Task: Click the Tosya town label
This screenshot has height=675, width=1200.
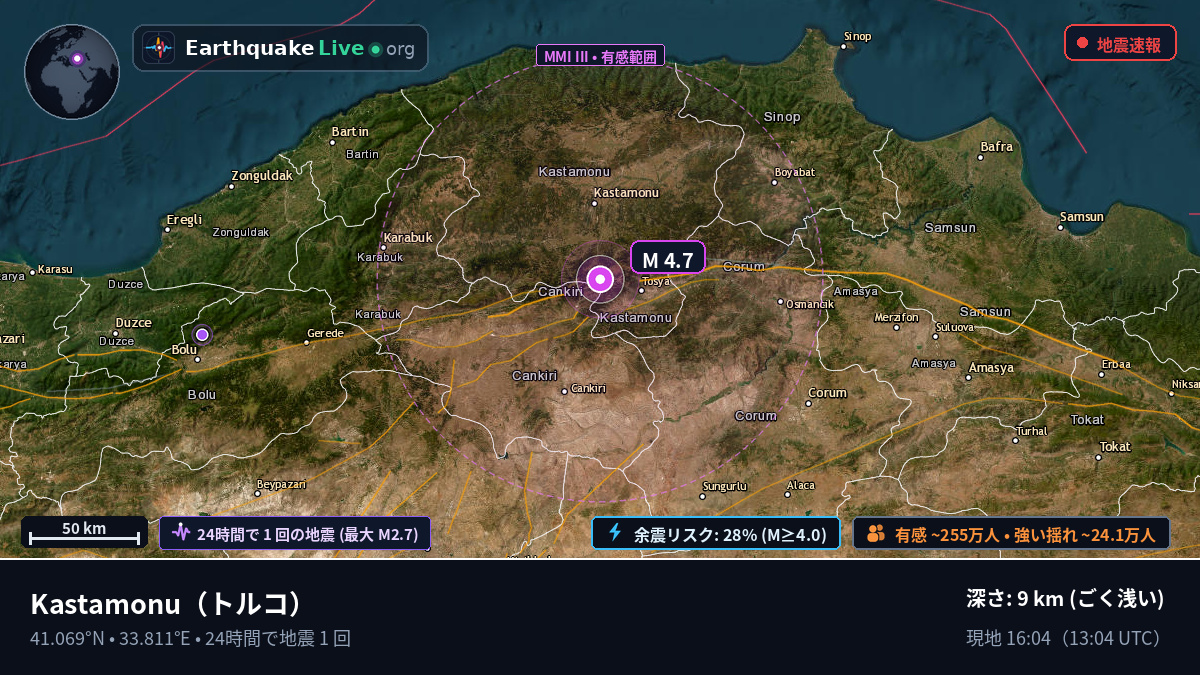Action: [656, 282]
